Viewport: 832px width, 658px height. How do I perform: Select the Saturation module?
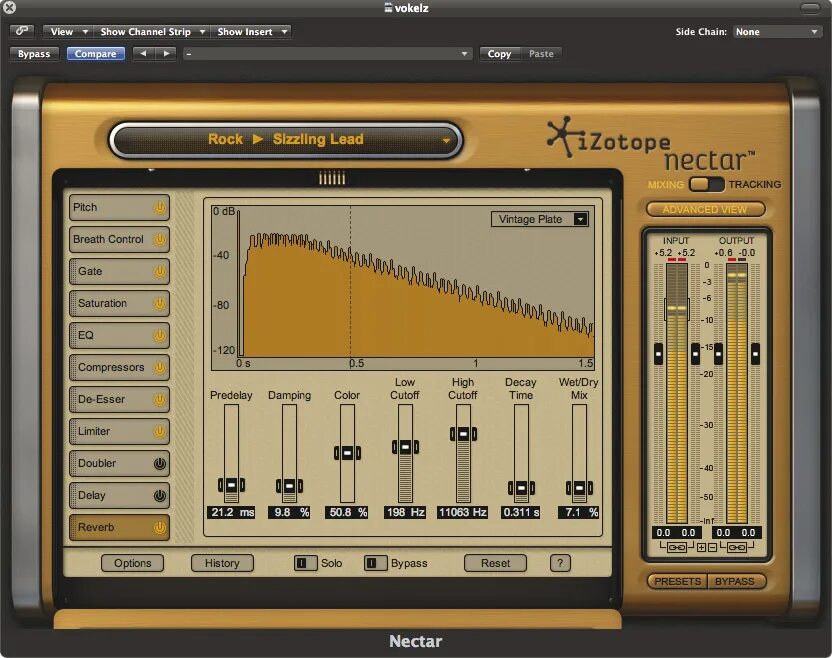coord(119,304)
